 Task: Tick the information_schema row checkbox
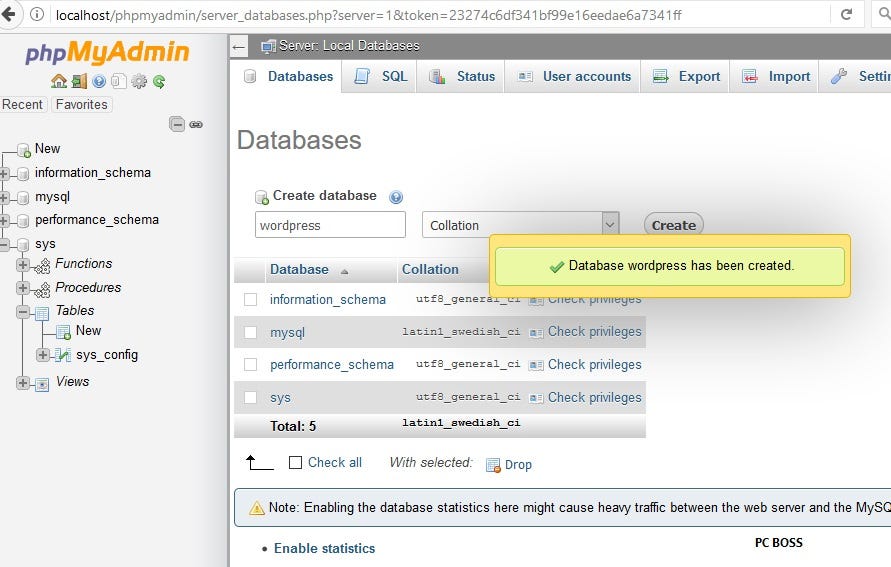251,299
